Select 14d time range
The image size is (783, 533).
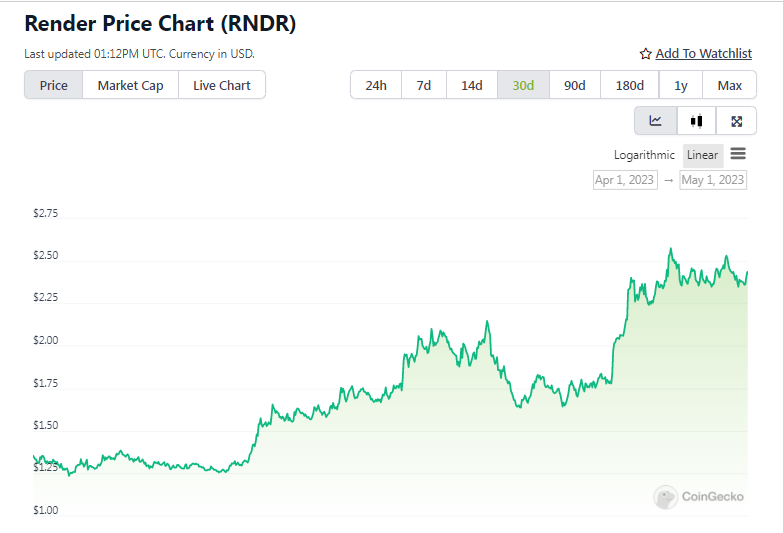tap(472, 85)
